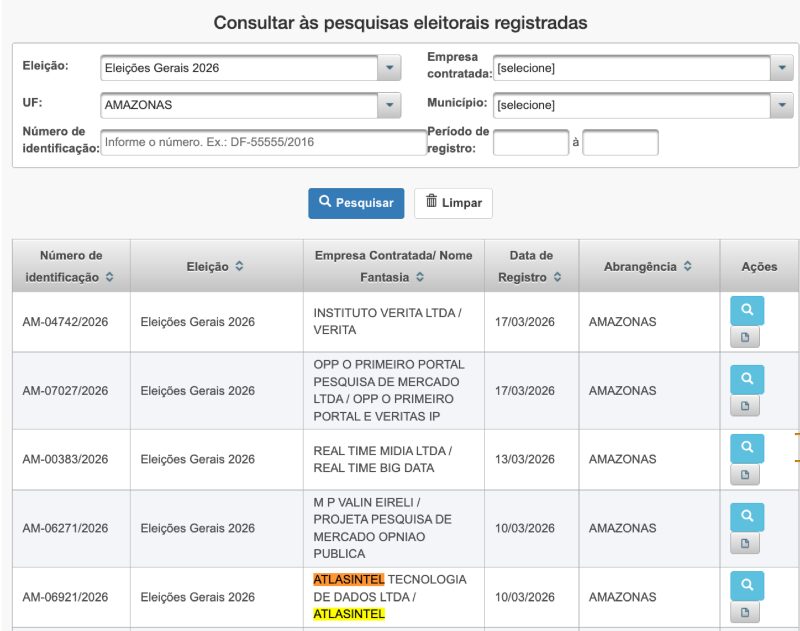Viewport: 800px width, 631px height.
Task: Open document icon for AM-00383/2026 row
Action: [744, 475]
